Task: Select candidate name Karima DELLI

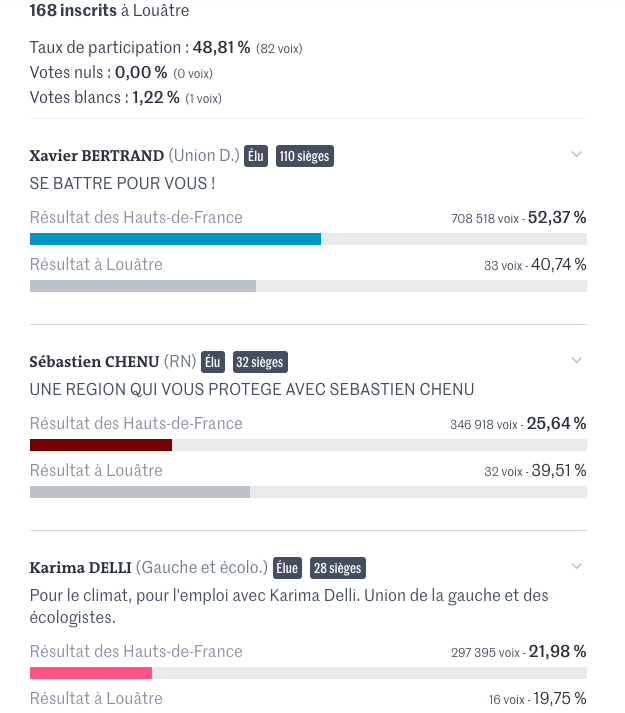Action: click(x=81, y=567)
